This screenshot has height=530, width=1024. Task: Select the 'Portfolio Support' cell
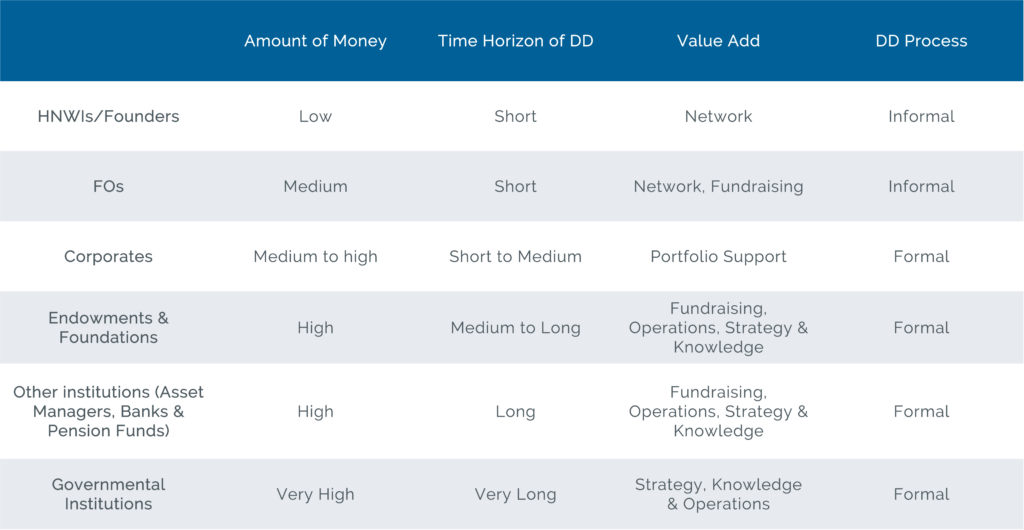718,257
